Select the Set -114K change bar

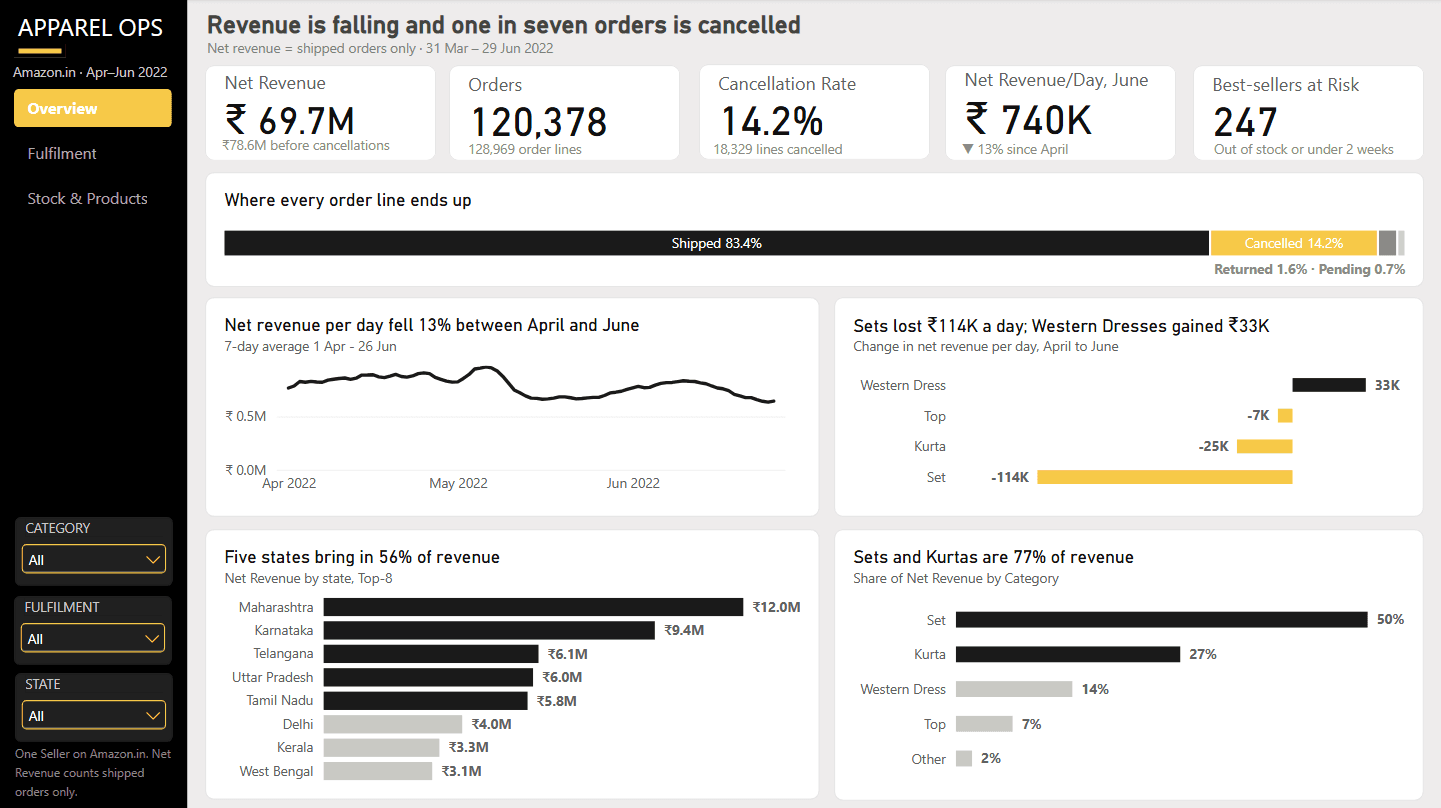[1165, 477]
